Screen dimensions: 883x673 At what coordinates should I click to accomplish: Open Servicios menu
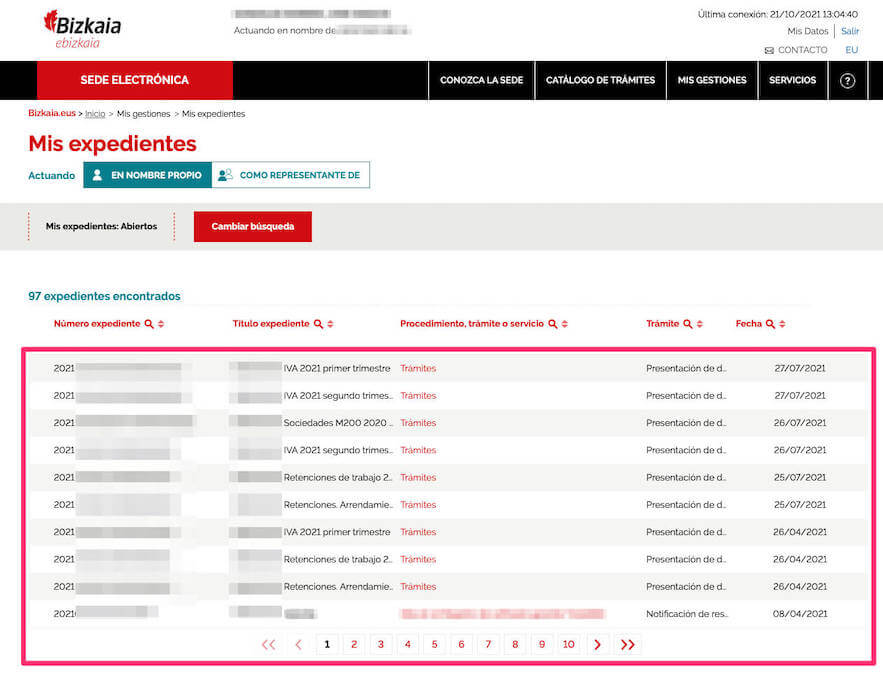coord(792,81)
